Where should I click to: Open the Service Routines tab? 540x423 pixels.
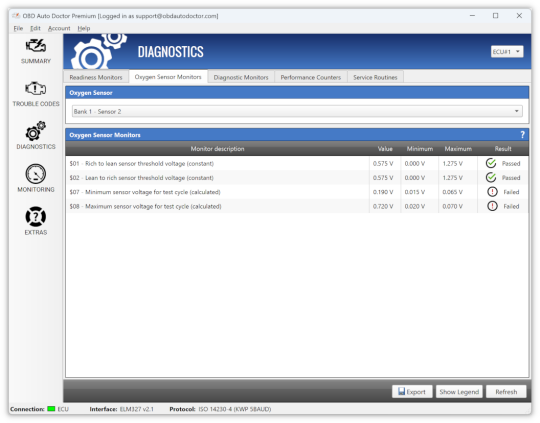375,77
